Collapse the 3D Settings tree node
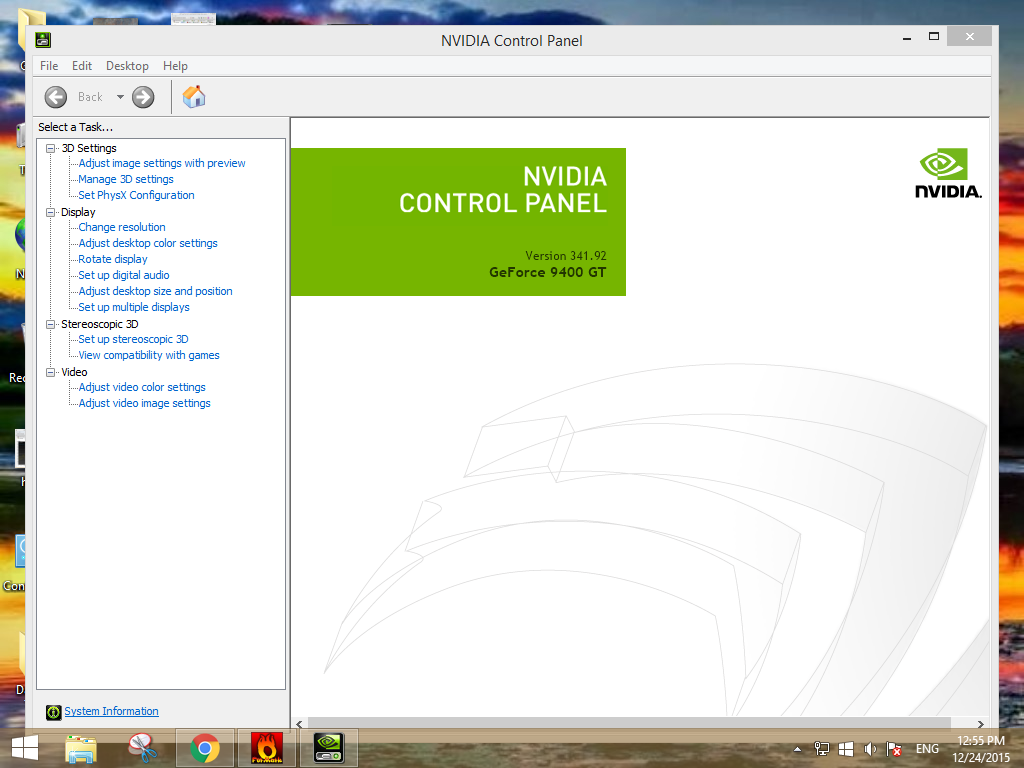This screenshot has height=768, width=1024. click(50, 148)
